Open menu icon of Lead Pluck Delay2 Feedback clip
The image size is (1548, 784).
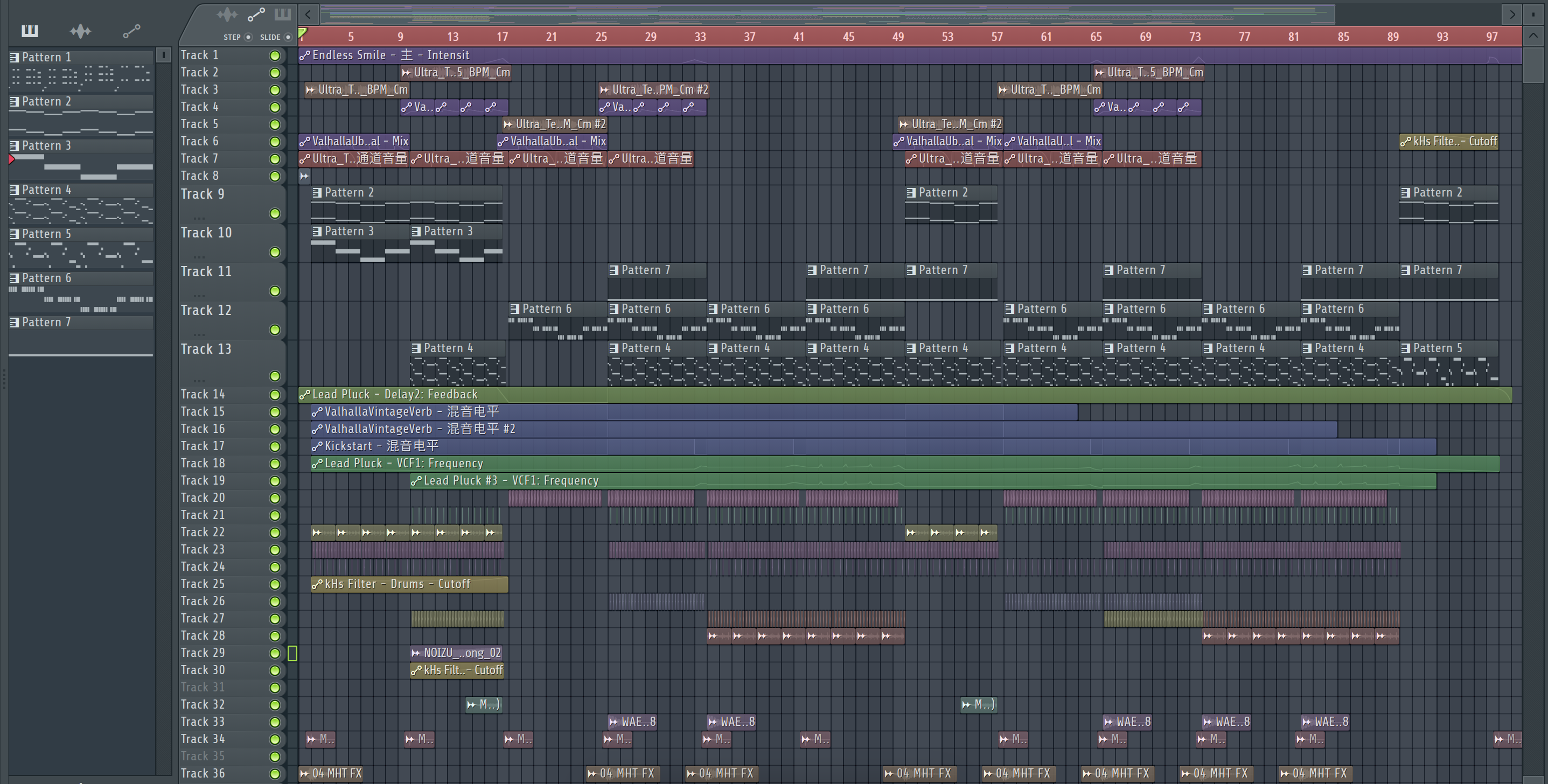(305, 395)
